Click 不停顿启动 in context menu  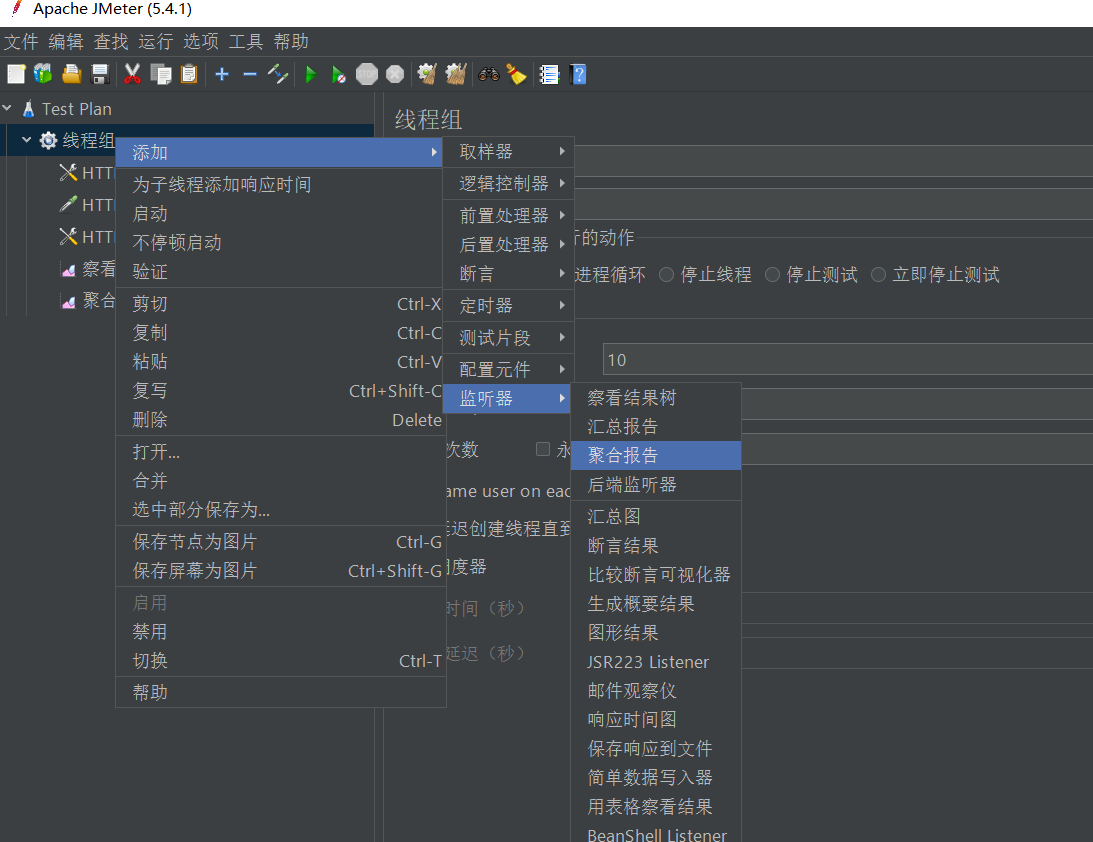(280, 243)
